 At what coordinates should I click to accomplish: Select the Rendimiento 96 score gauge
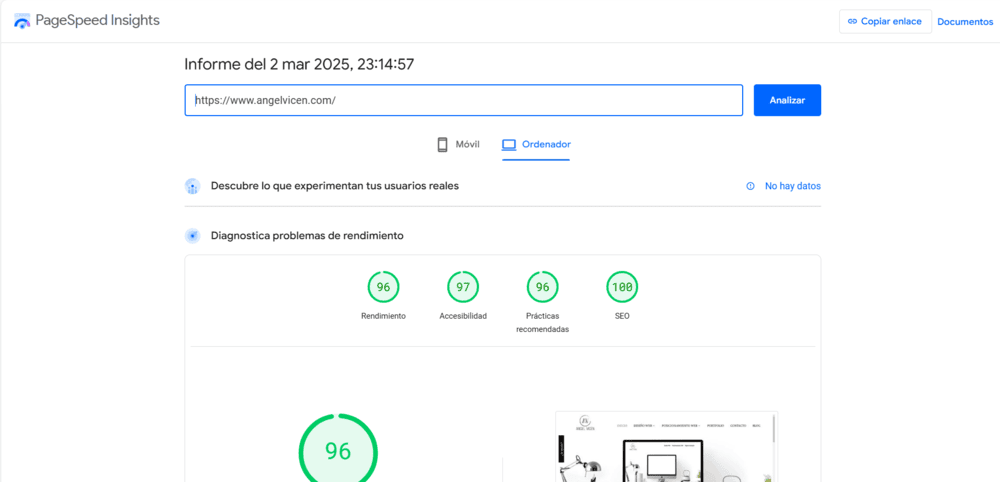(383, 287)
